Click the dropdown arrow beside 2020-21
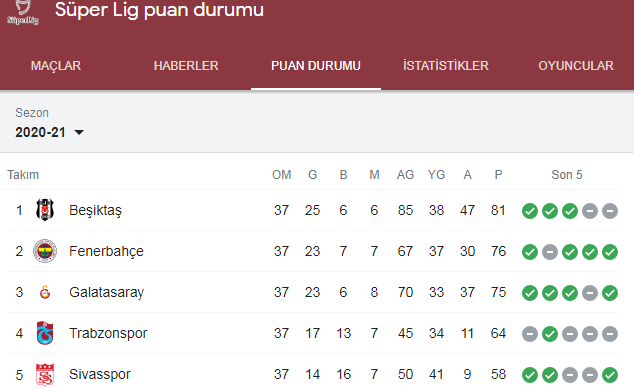Screen dimensions: 634x390 click(79, 132)
